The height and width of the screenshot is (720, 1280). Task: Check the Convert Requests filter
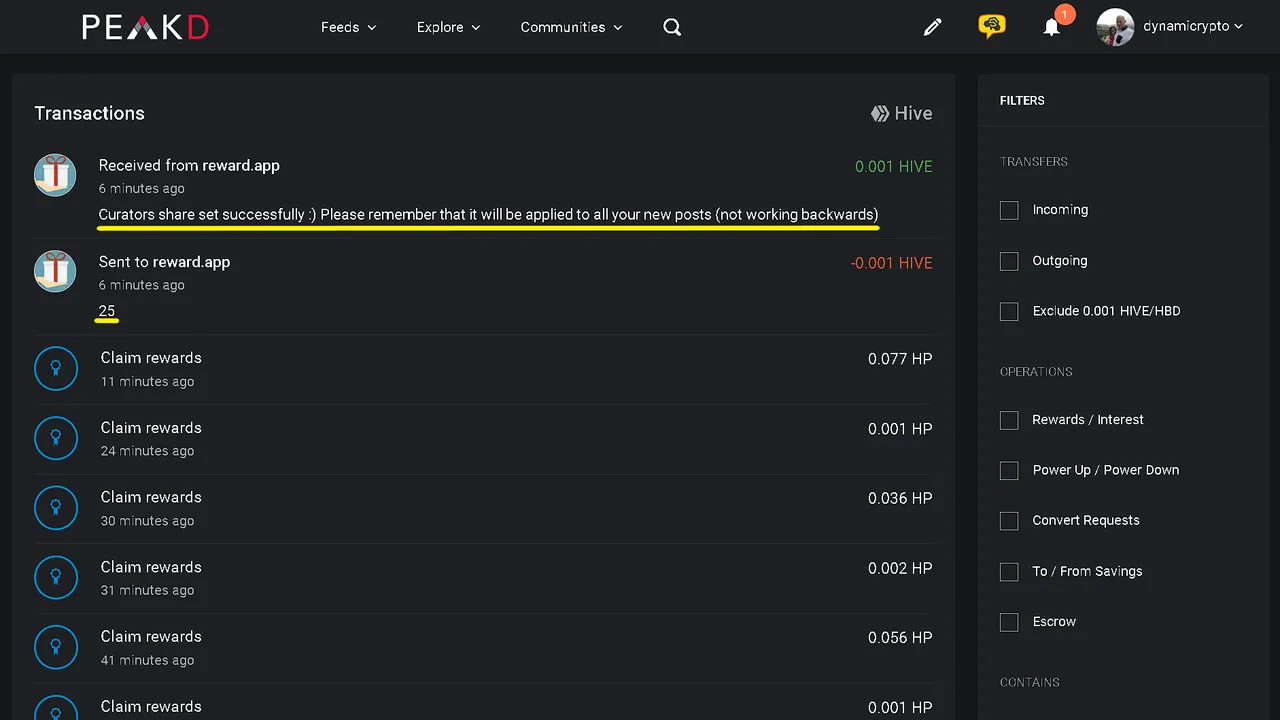coord(1009,521)
